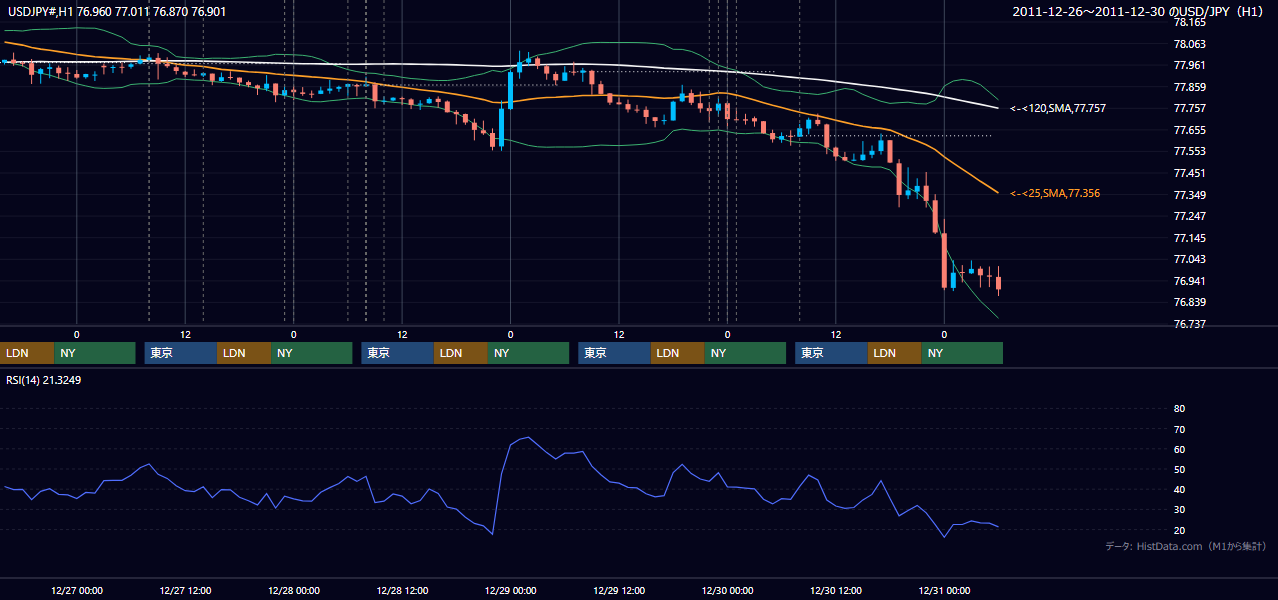Select the 12/29 00:00 time label
This screenshot has width=1278, height=600.
pyautogui.click(x=510, y=591)
